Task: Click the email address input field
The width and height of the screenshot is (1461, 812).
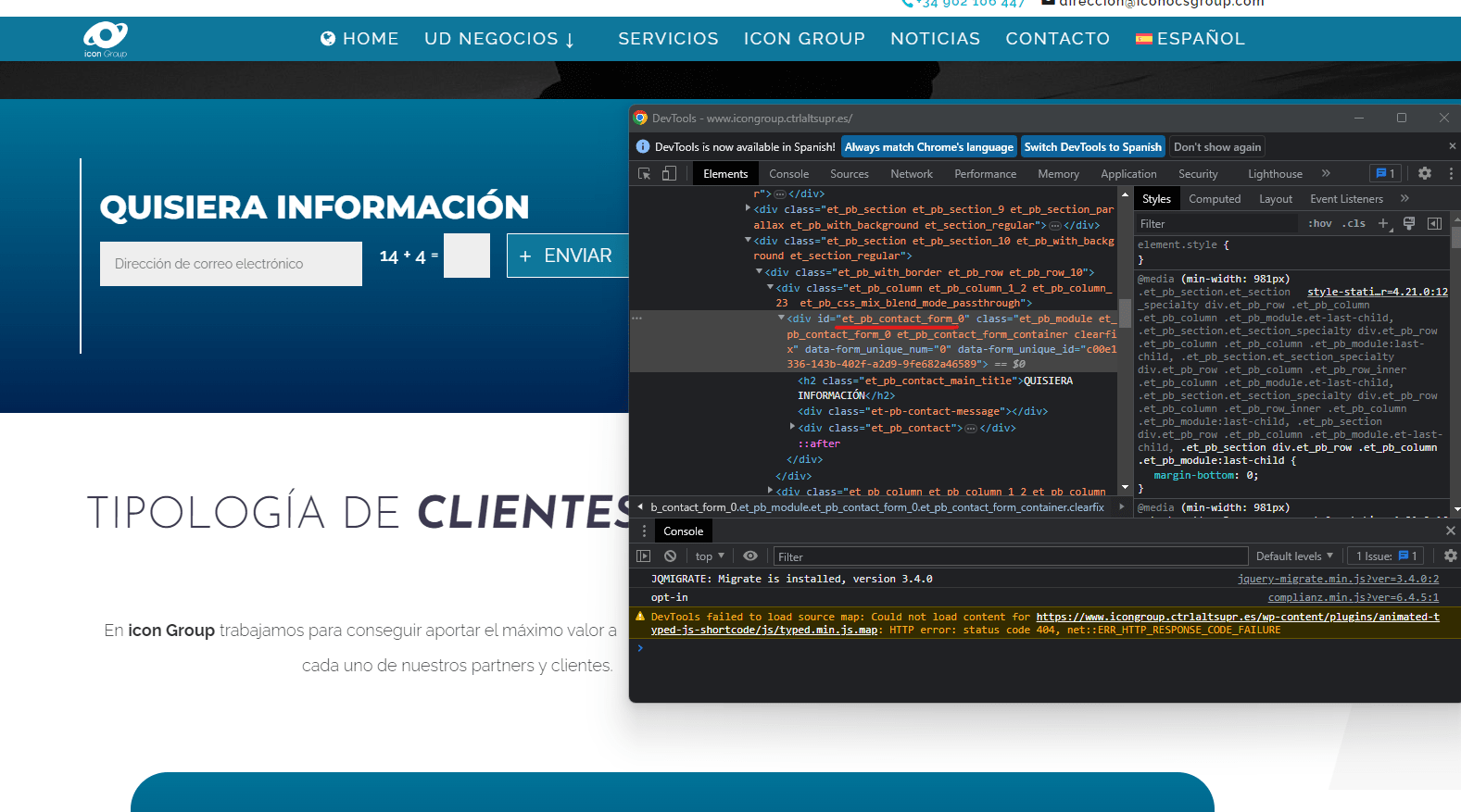Action: coord(231,264)
